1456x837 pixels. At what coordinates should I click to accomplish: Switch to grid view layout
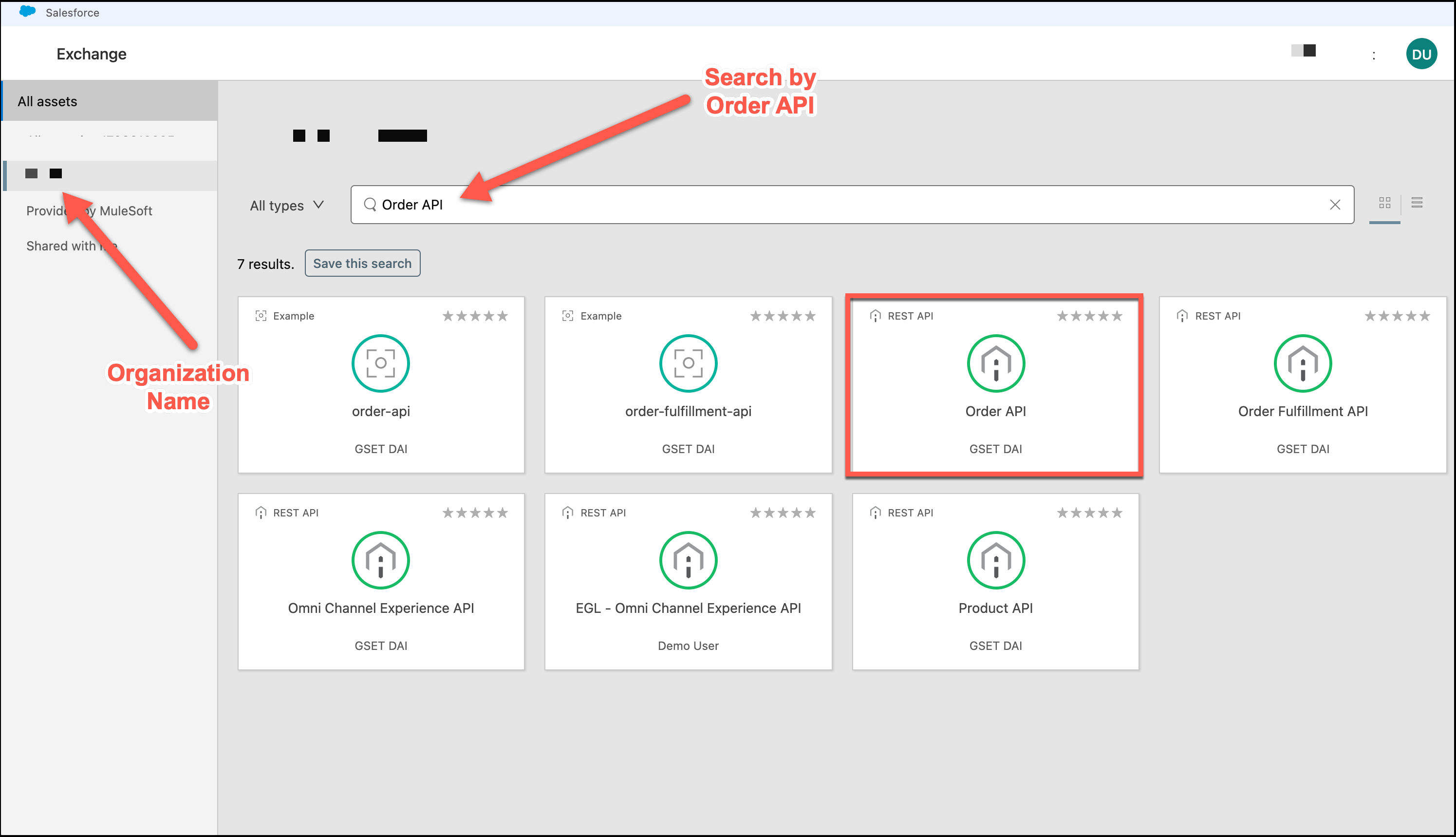1385,203
